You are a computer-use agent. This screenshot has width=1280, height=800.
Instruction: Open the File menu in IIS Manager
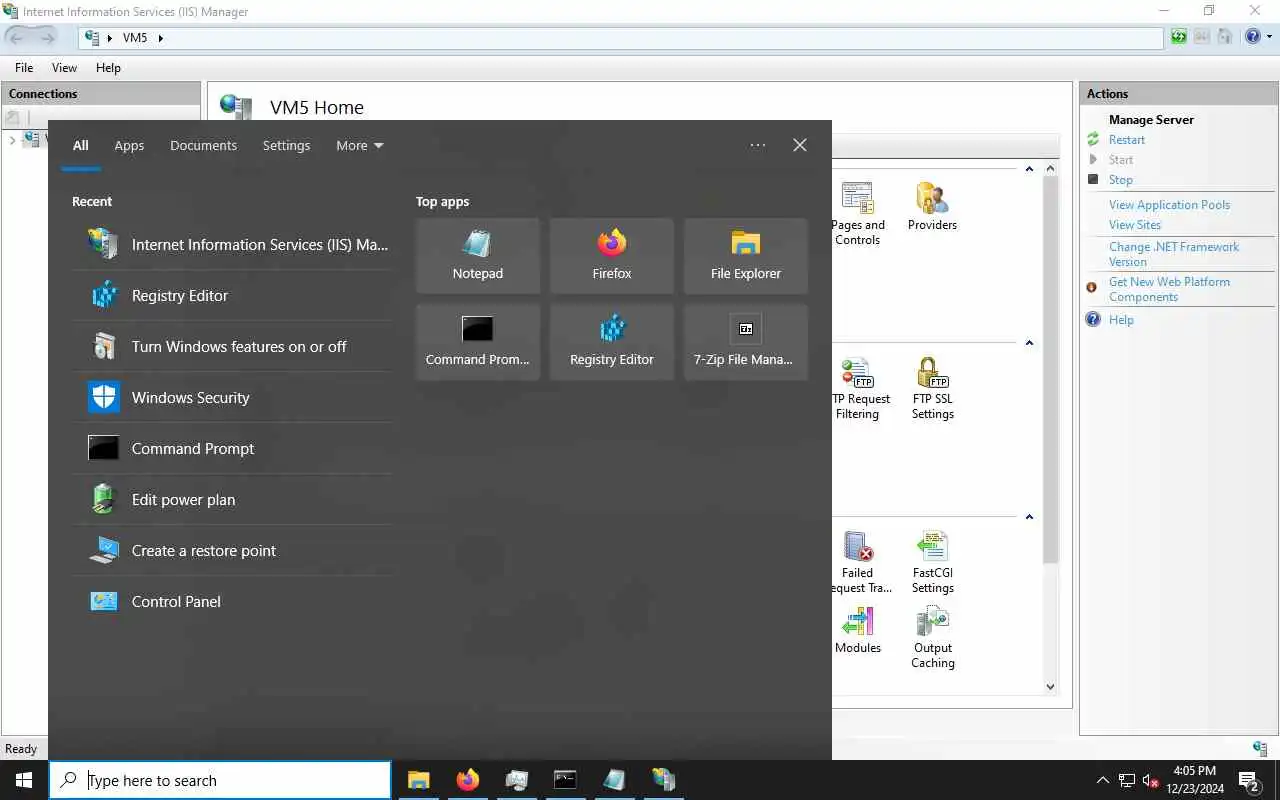click(x=24, y=68)
